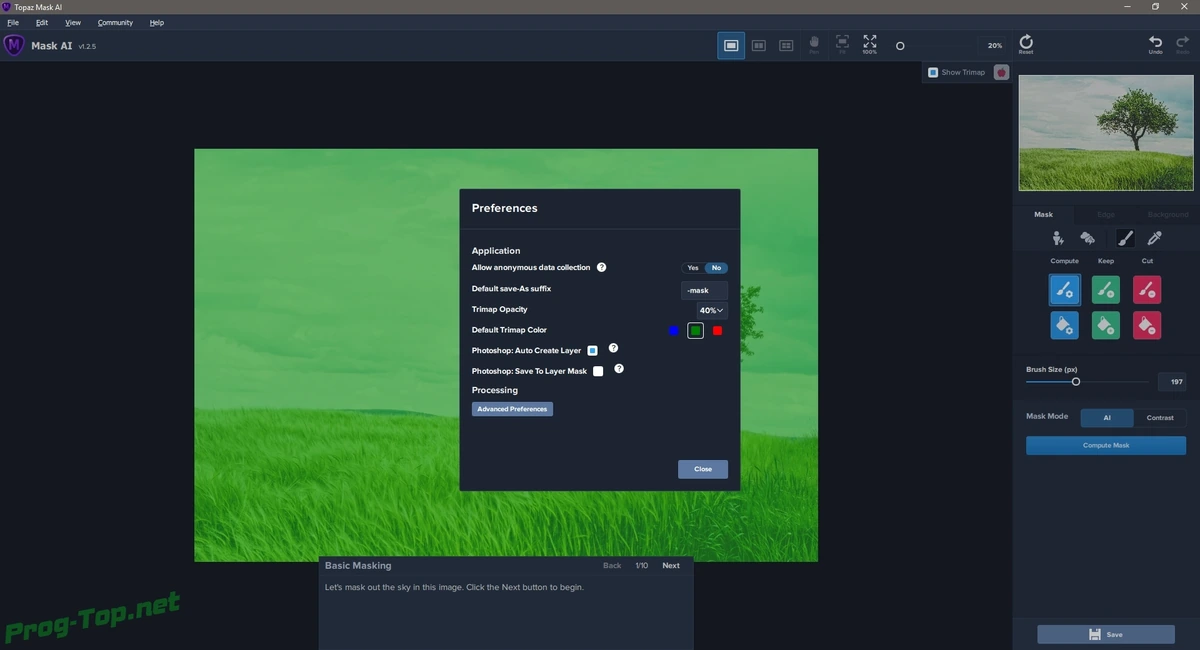
Task: Open the File menu
Action: click(x=13, y=22)
